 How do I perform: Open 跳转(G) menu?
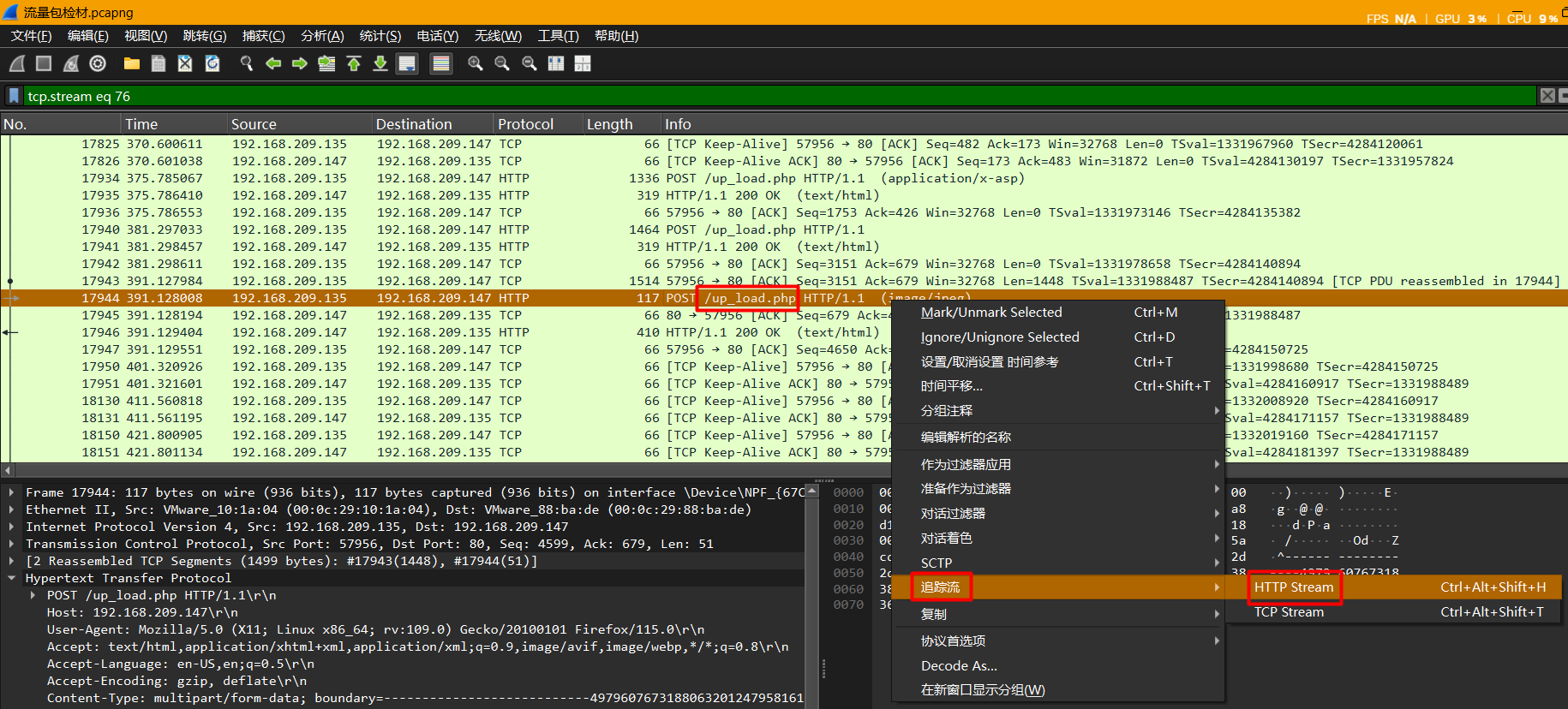(x=205, y=36)
